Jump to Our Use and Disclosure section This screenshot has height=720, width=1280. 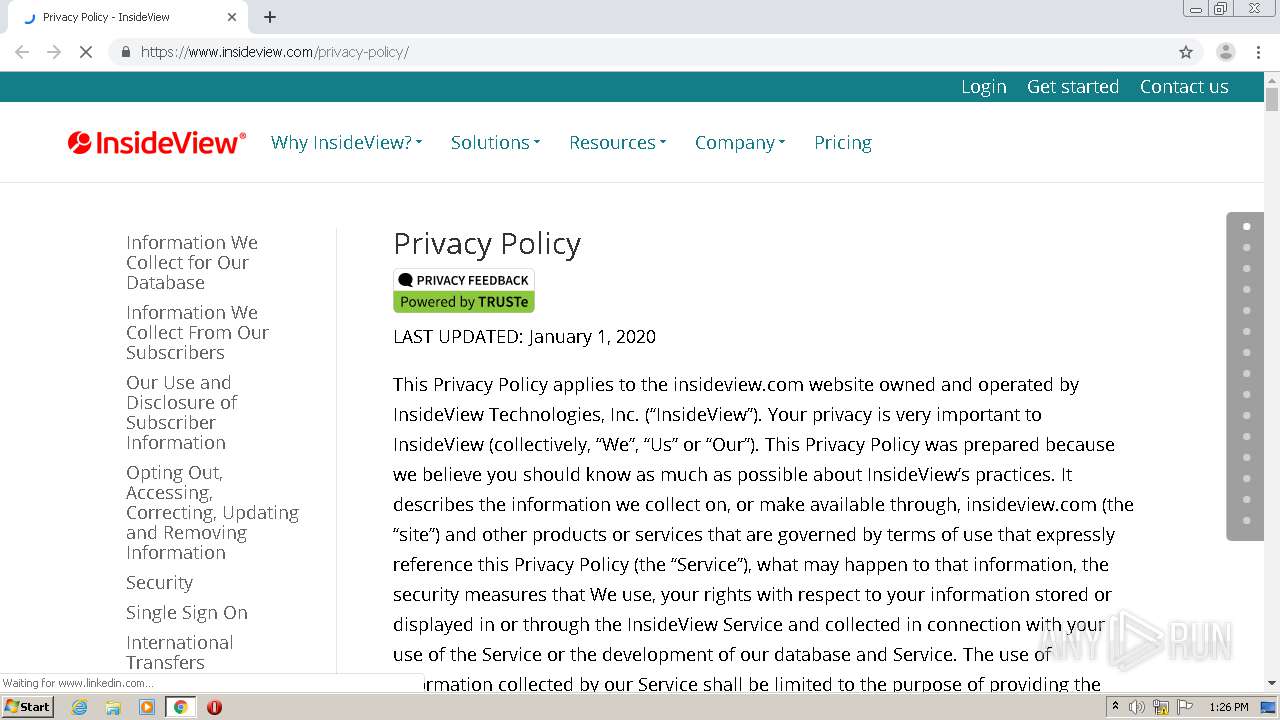(182, 413)
